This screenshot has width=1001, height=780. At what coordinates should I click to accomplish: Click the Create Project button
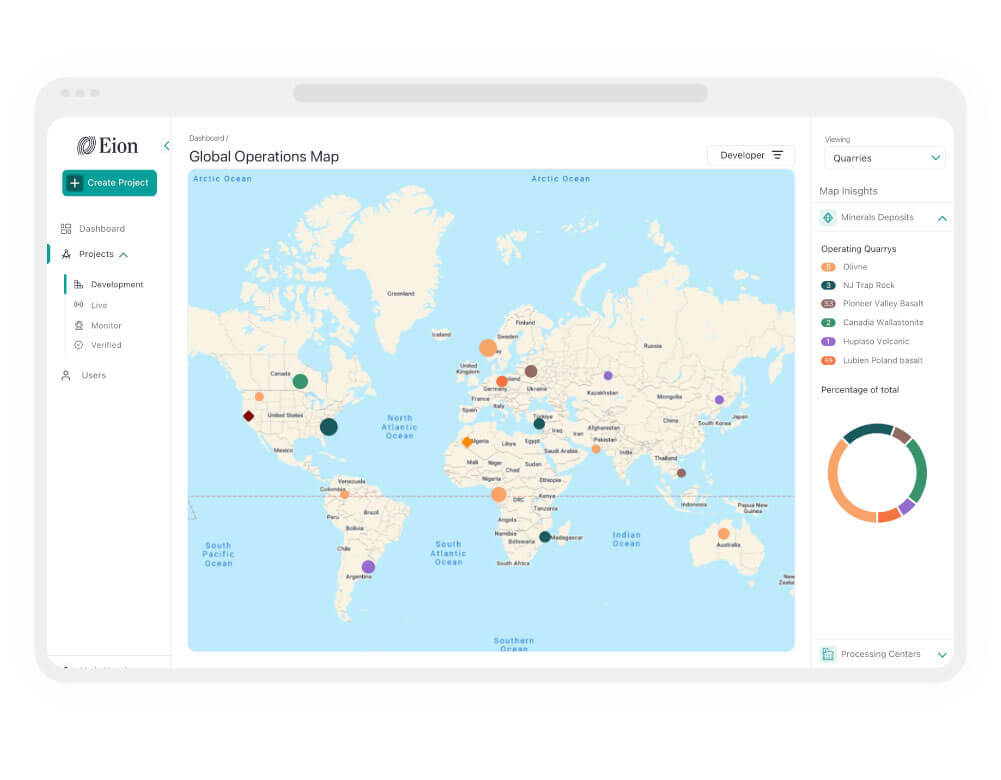[110, 183]
